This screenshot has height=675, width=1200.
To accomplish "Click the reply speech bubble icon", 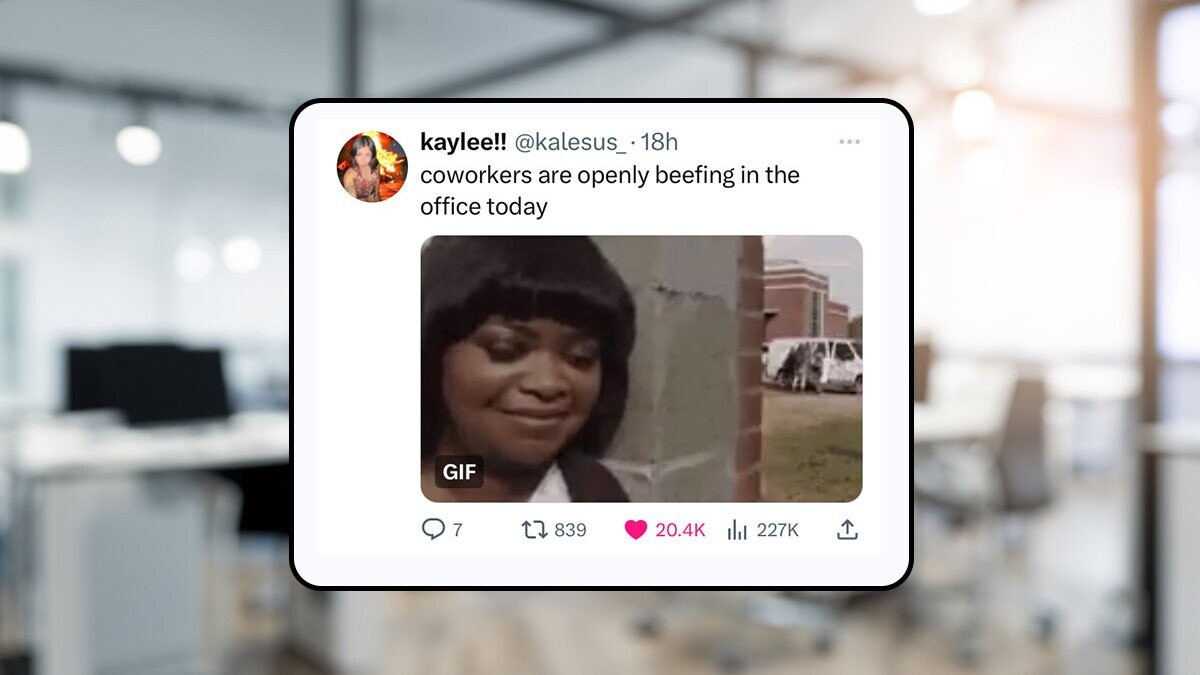I will (x=432, y=530).
